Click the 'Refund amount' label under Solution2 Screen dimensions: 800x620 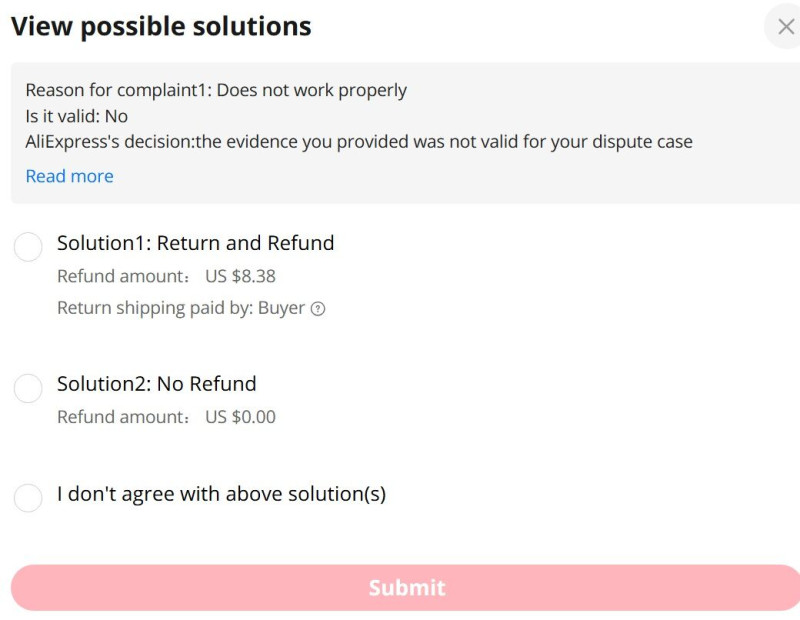(123, 417)
